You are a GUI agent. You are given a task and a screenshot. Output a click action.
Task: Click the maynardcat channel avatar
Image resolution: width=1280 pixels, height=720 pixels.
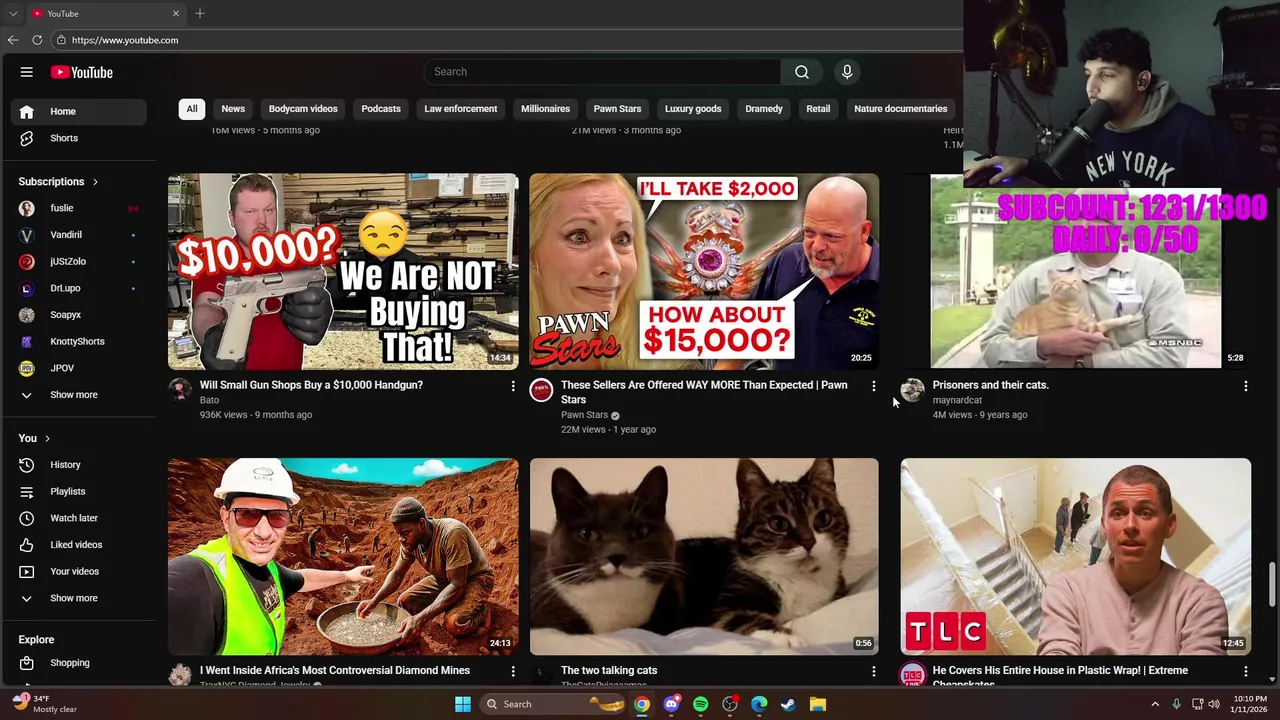pos(912,390)
